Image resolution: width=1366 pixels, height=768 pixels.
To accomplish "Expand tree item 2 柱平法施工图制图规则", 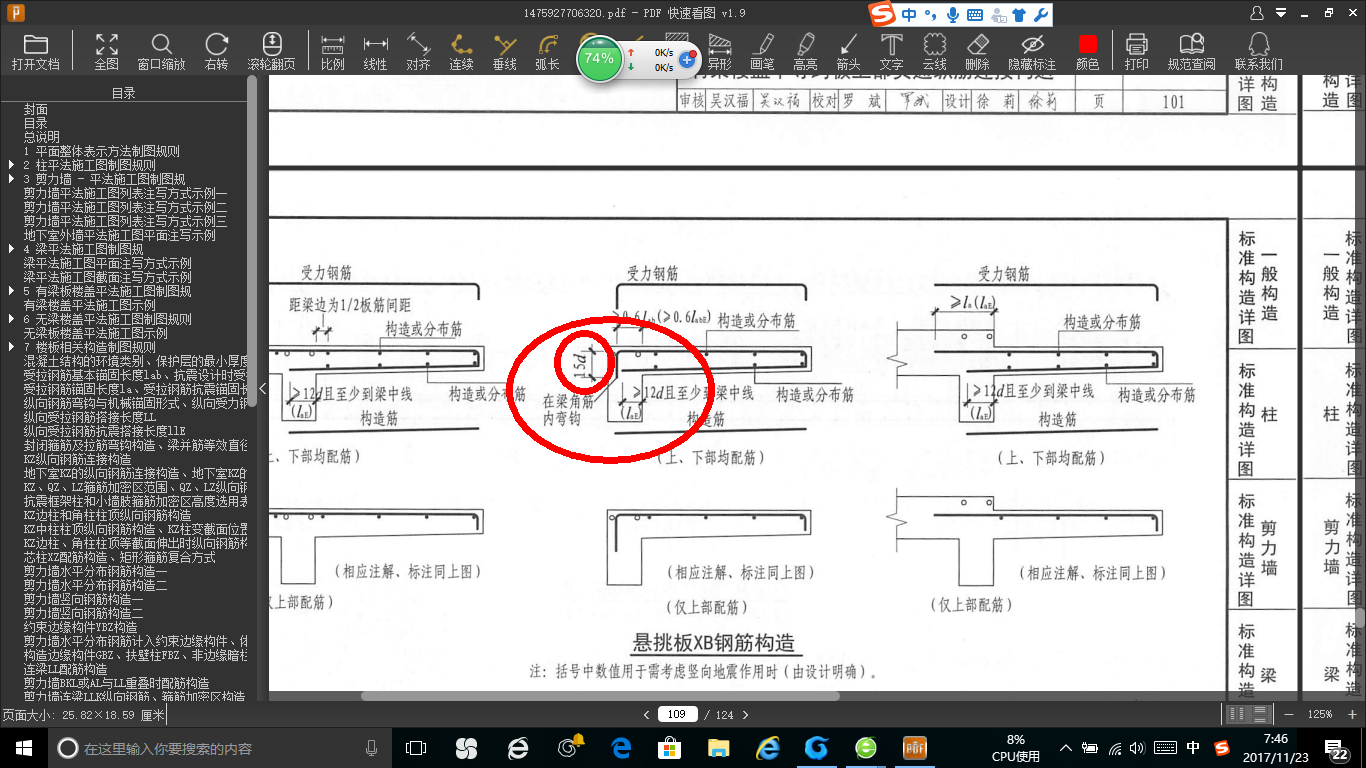I will pyautogui.click(x=11, y=165).
